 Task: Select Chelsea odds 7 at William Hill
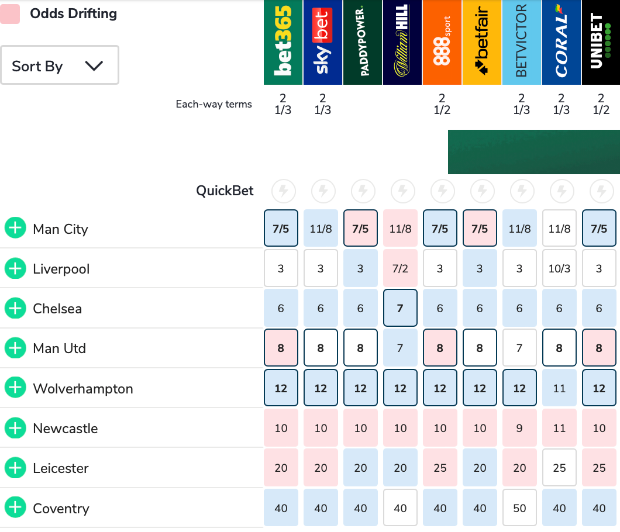coord(402,309)
